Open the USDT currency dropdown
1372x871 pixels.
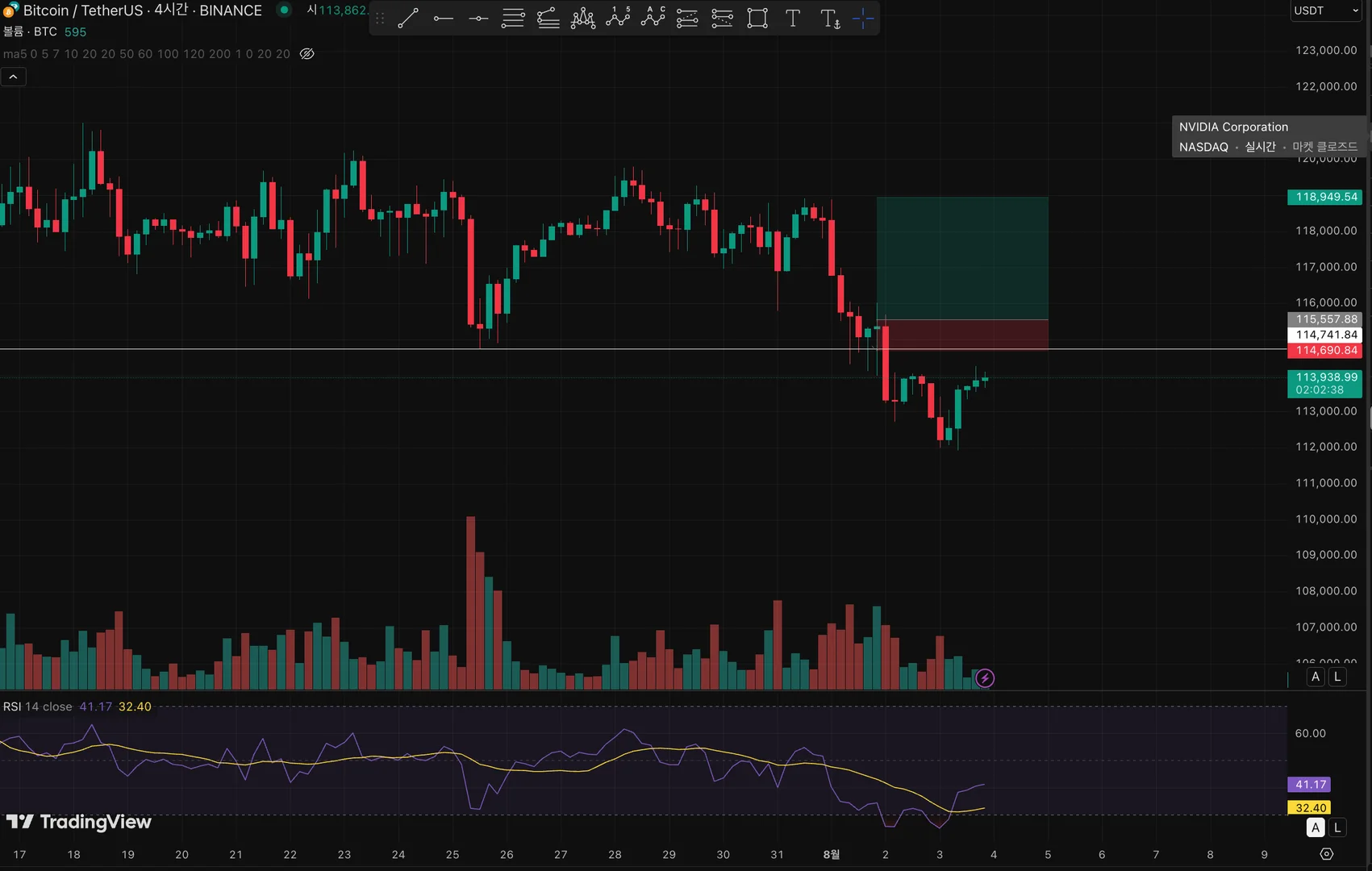coord(1327,10)
